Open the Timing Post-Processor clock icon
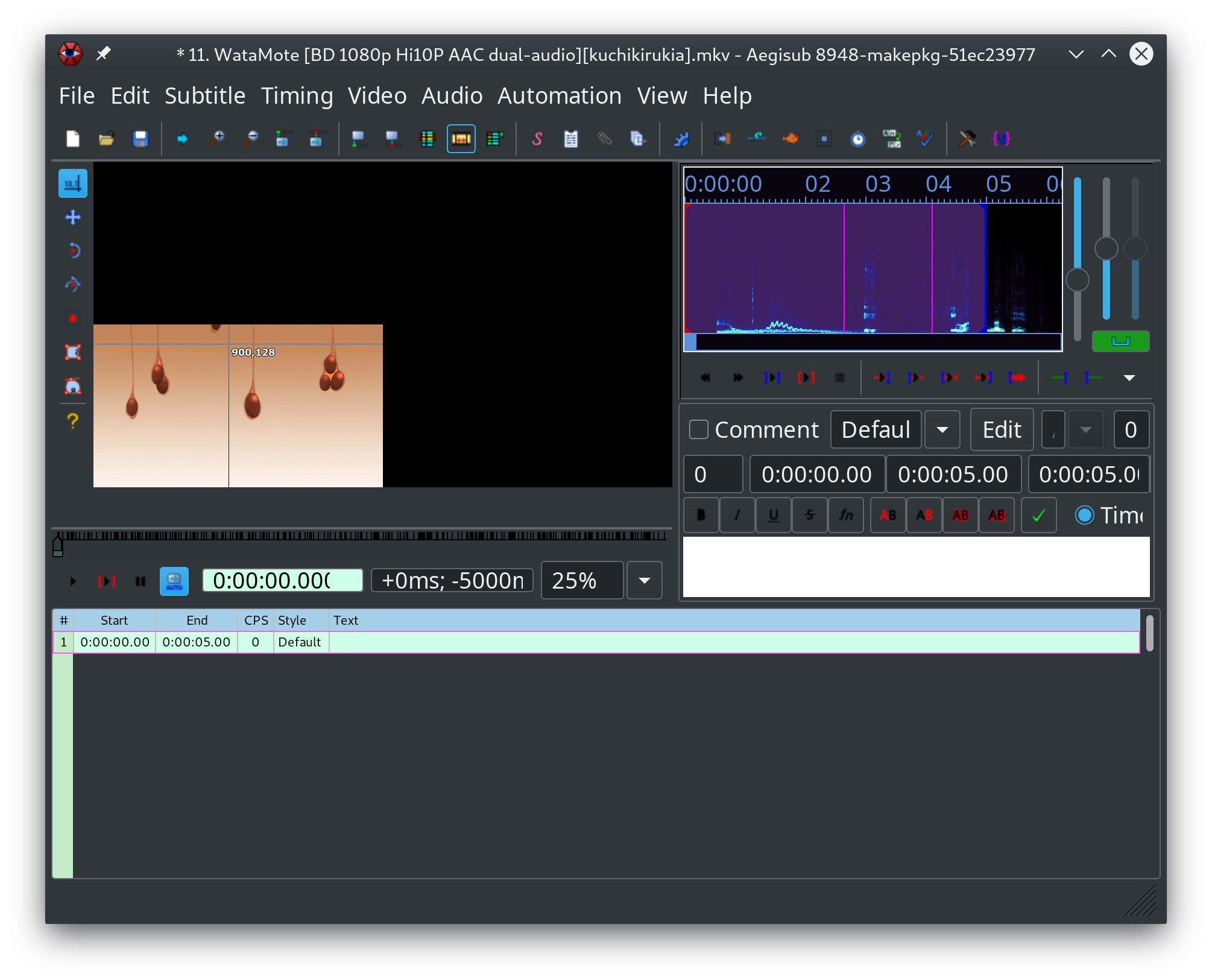Image resolution: width=1212 pixels, height=980 pixels. point(859,139)
